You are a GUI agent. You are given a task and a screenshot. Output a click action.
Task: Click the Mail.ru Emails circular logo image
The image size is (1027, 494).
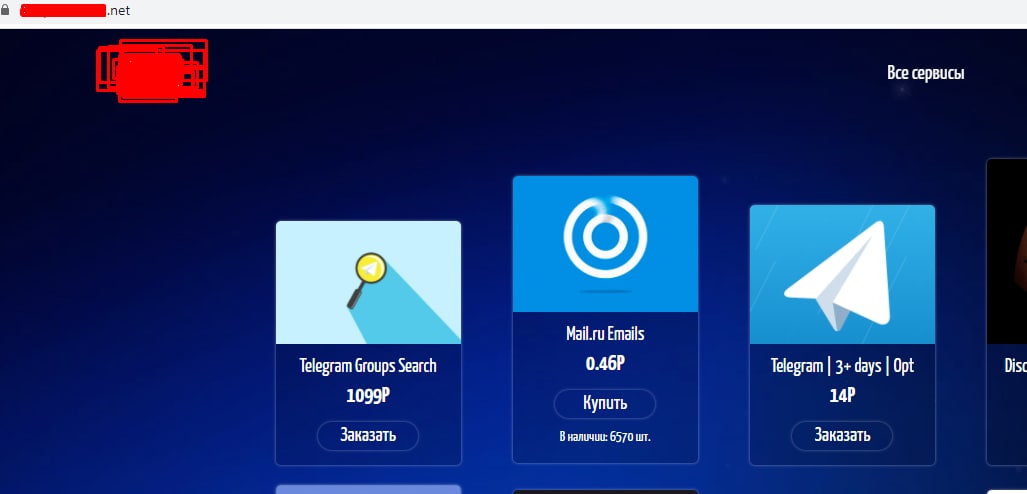[x=605, y=244]
